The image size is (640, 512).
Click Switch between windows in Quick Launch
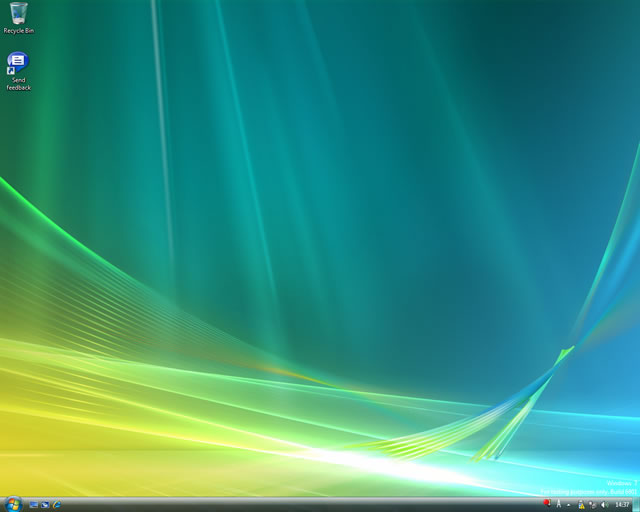[45, 505]
